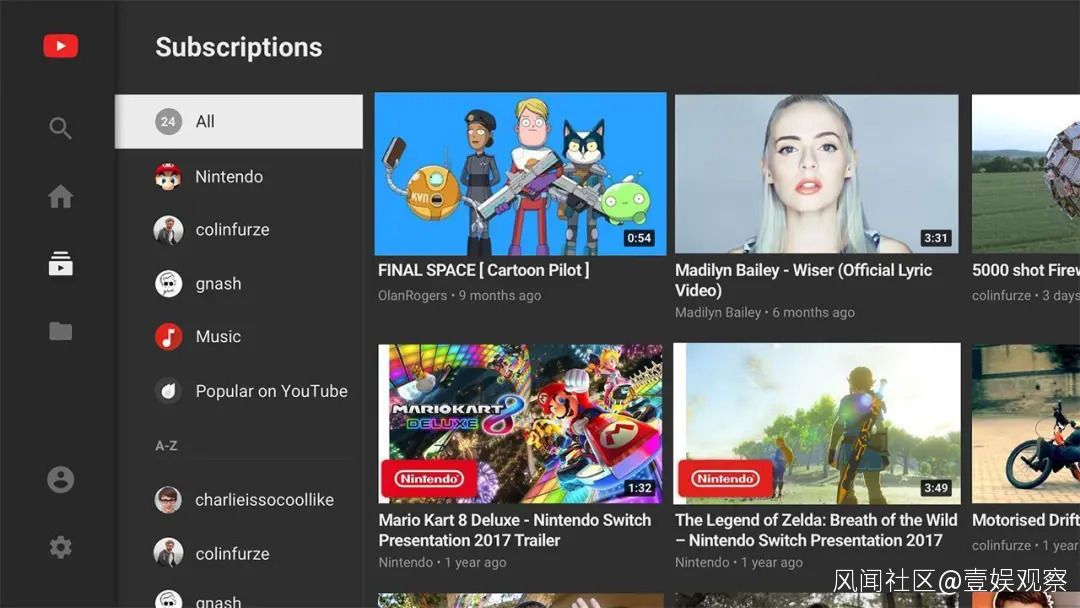This screenshot has height=608, width=1080.
Task: Click Mario Kart 8 Deluxe trailer title
Action: (515, 530)
